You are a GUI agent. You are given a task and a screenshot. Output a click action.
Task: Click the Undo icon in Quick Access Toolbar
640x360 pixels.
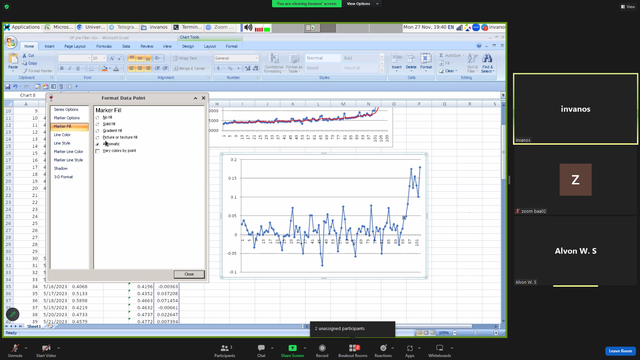15,87
